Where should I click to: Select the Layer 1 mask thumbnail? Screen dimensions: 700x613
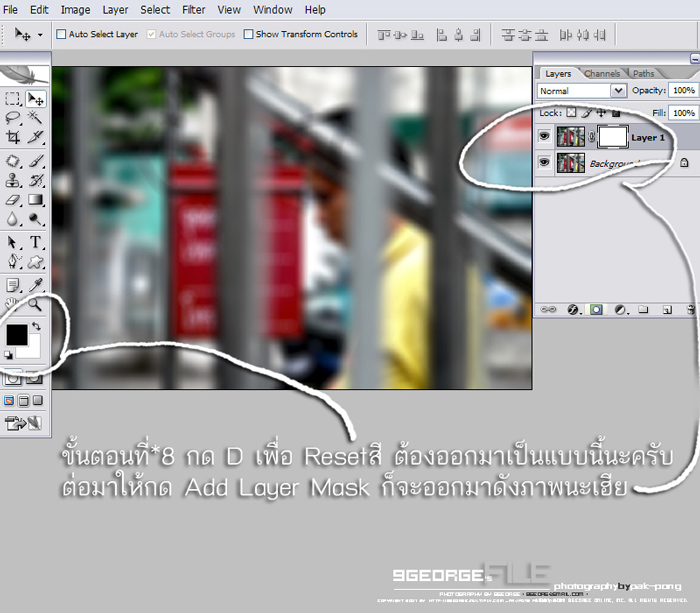(x=612, y=137)
